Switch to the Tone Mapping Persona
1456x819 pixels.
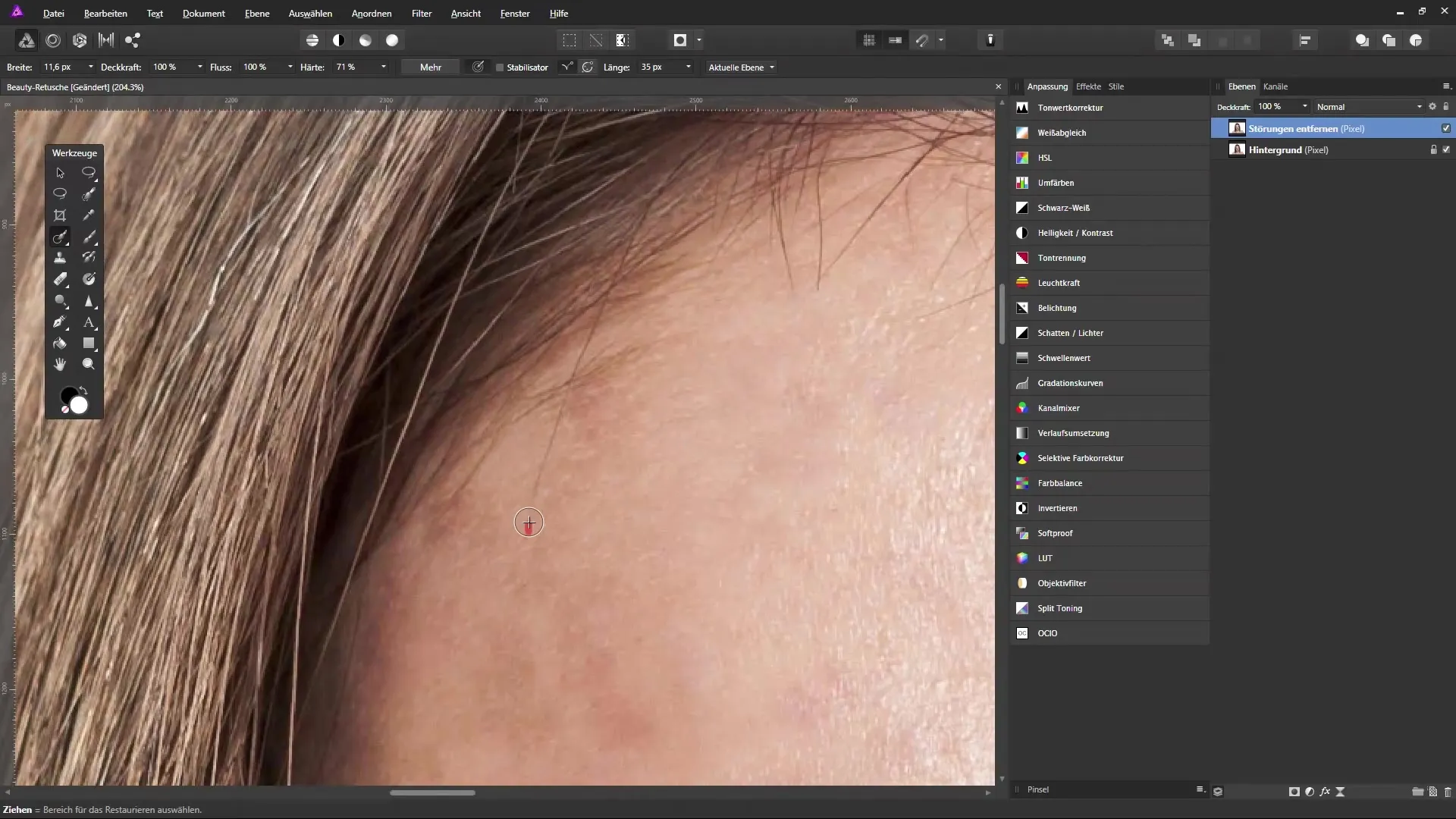(106, 40)
